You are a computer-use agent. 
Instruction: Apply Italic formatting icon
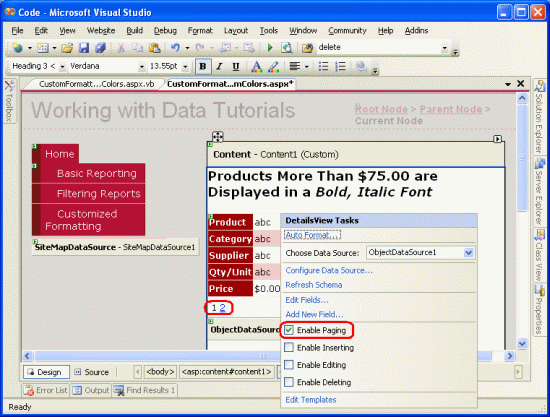coord(219,66)
